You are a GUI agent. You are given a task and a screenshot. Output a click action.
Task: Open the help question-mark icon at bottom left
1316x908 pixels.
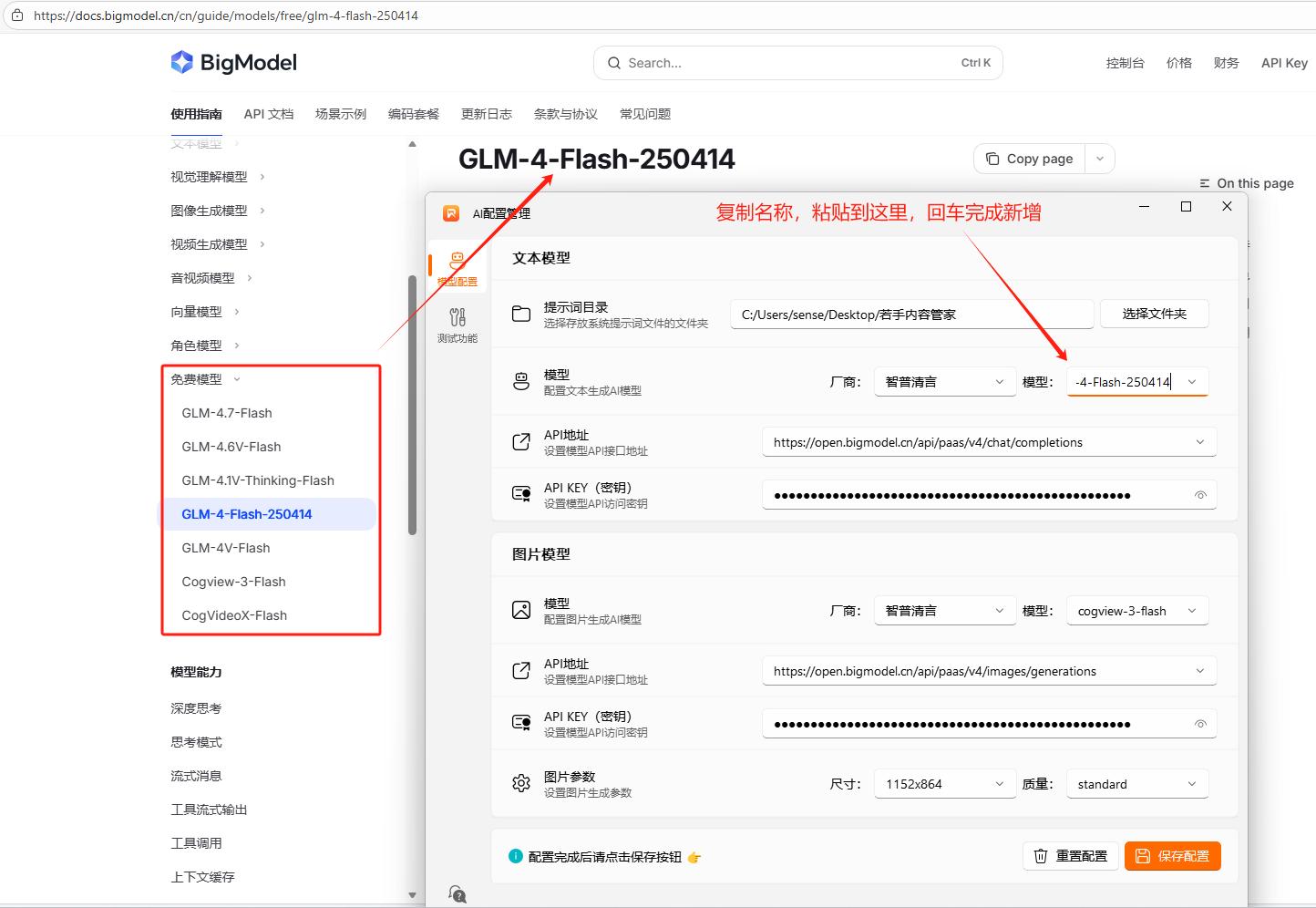[x=457, y=894]
